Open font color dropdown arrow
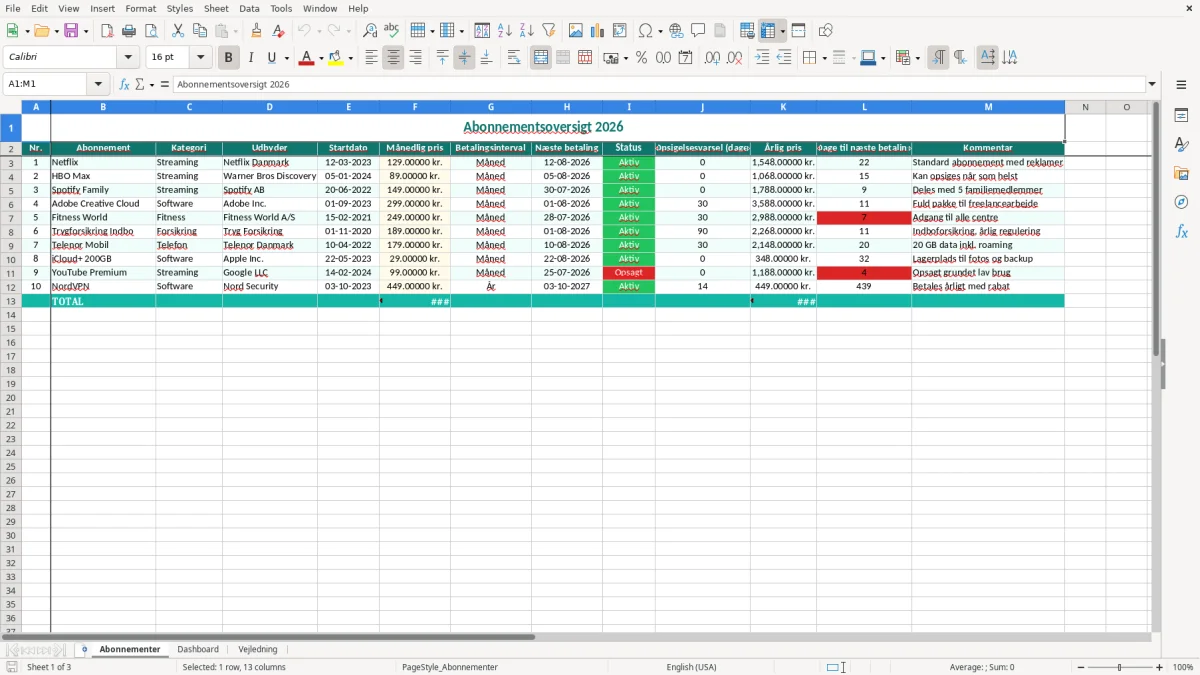Viewport: 1200px width, 675px height. tap(320, 58)
